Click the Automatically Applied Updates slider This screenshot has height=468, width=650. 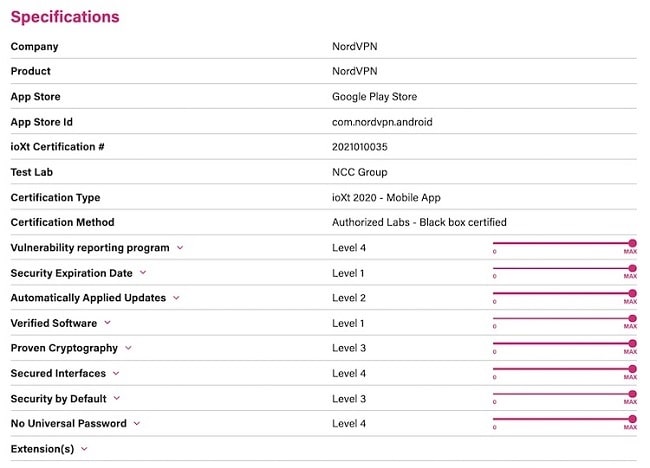click(563, 293)
